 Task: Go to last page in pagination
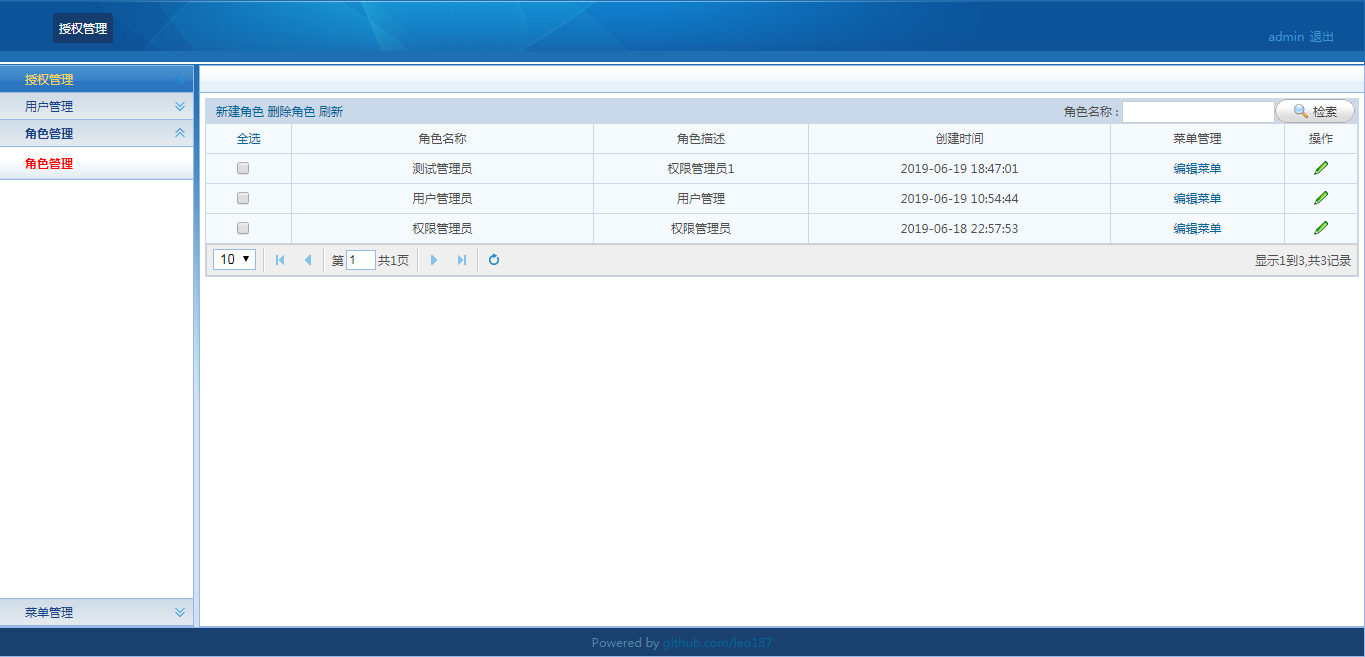tap(461, 260)
